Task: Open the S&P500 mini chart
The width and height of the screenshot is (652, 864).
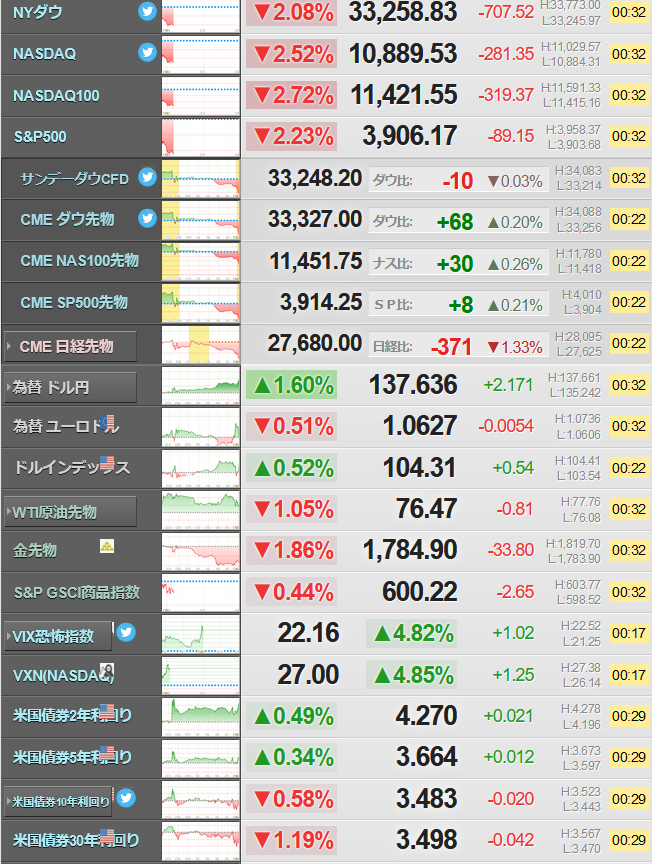Action: coord(201,137)
